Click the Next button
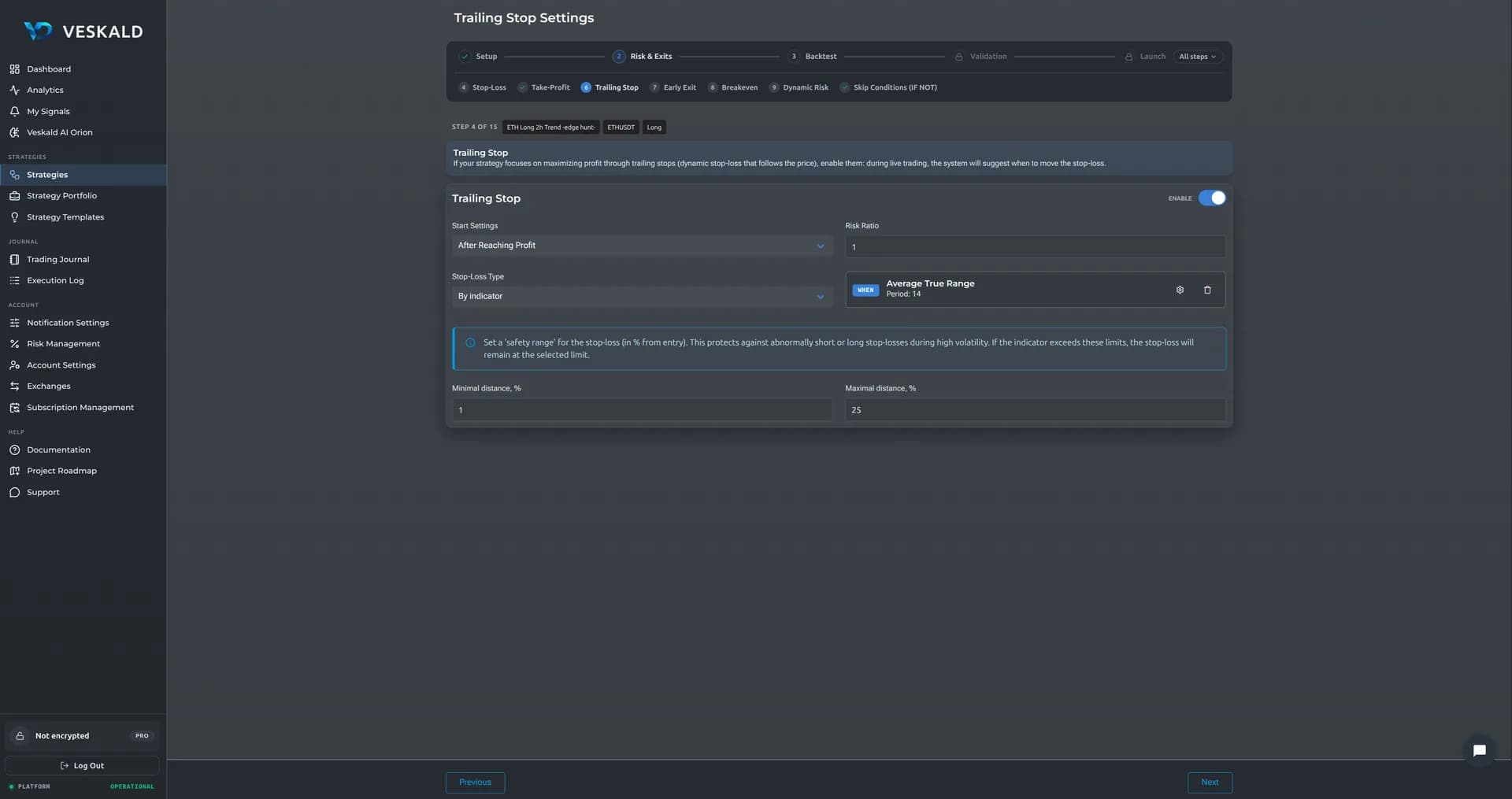1512x799 pixels. point(1210,782)
